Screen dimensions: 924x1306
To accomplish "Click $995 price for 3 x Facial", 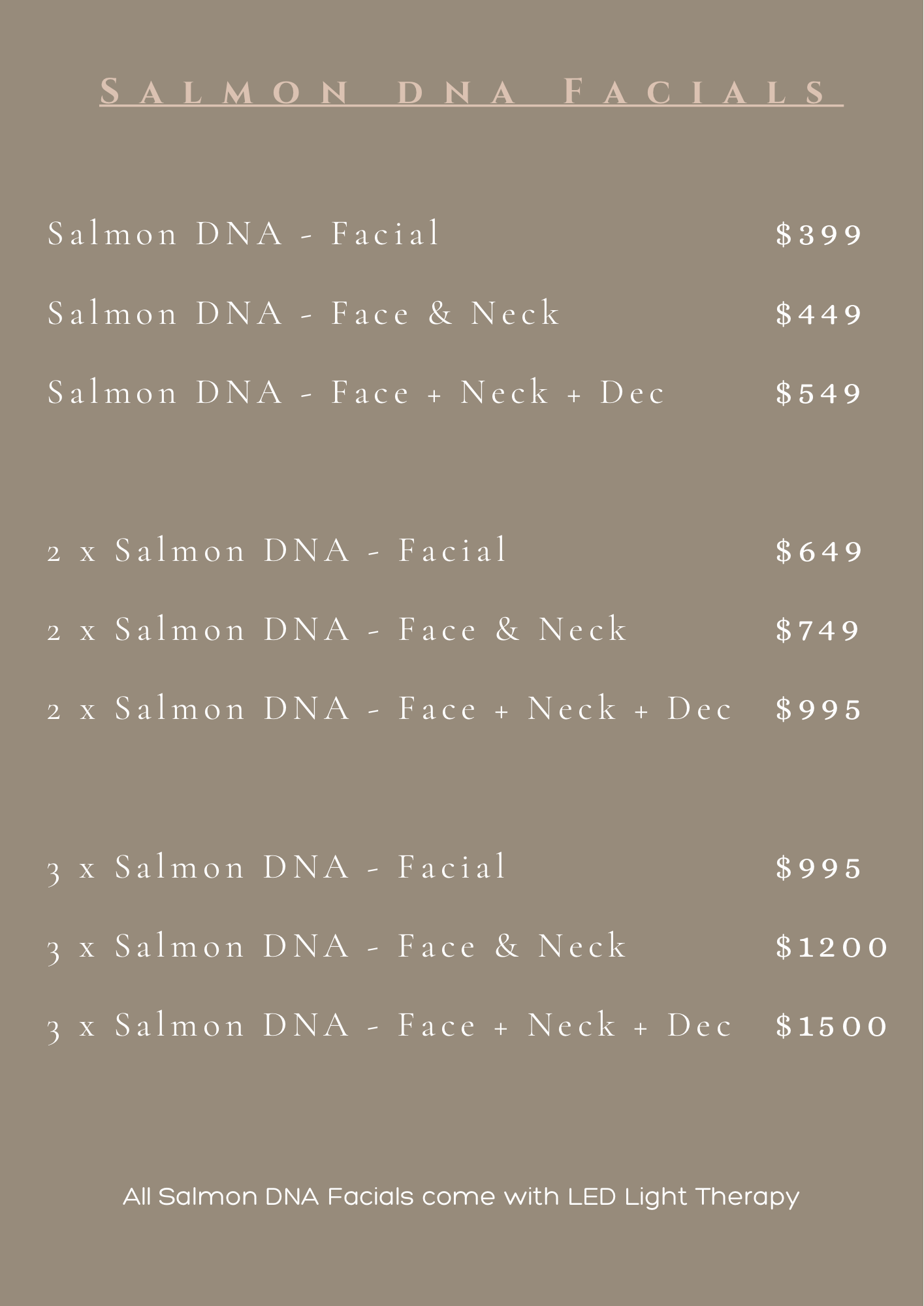I will [x=819, y=868].
